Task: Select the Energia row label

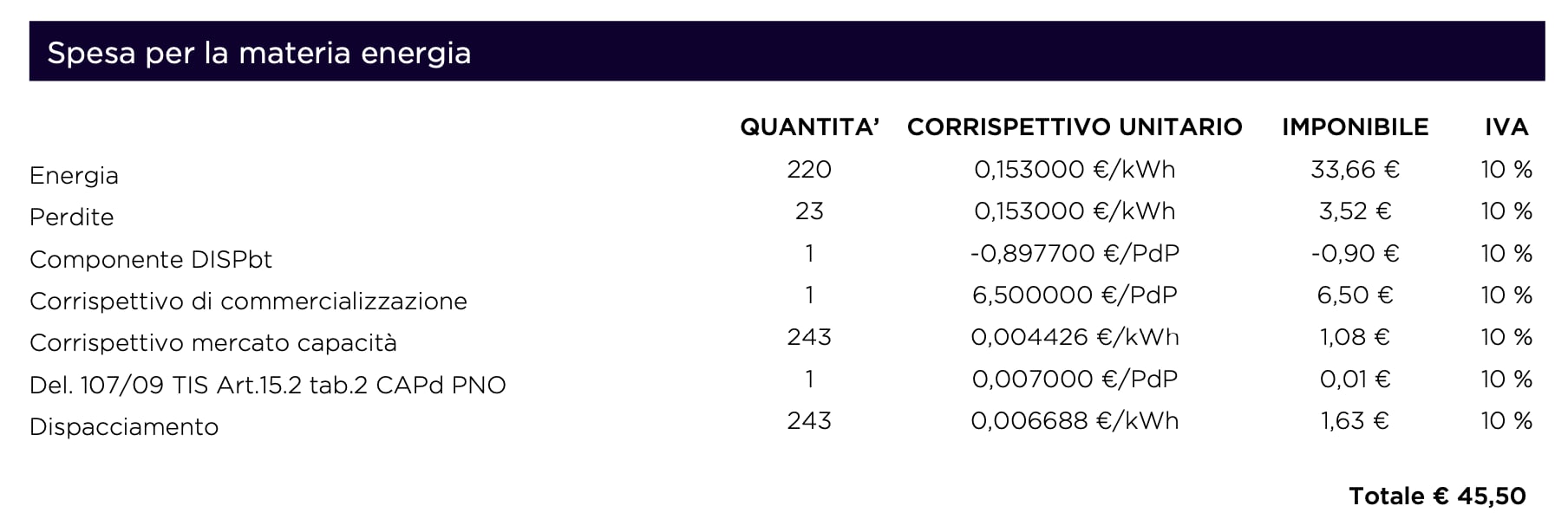Action: pos(74,176)
